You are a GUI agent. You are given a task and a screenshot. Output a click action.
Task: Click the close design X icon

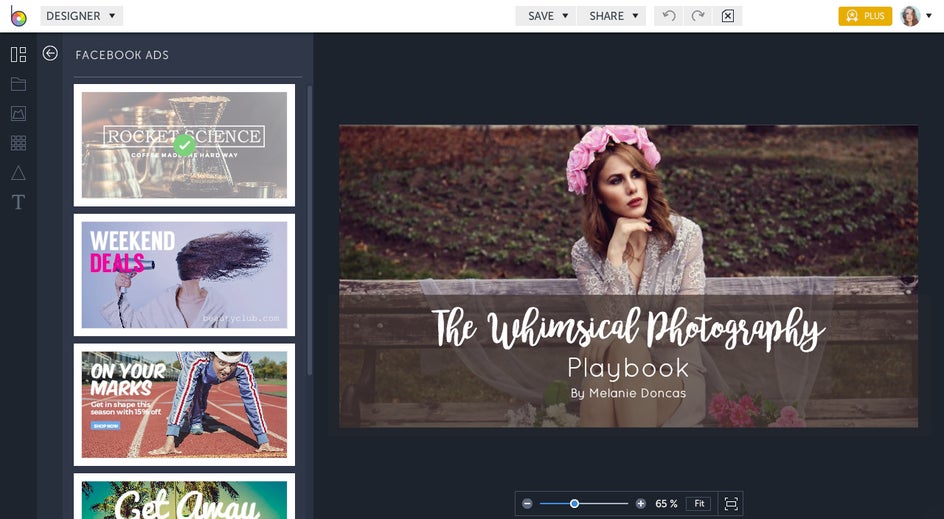(x=727, y=16)
